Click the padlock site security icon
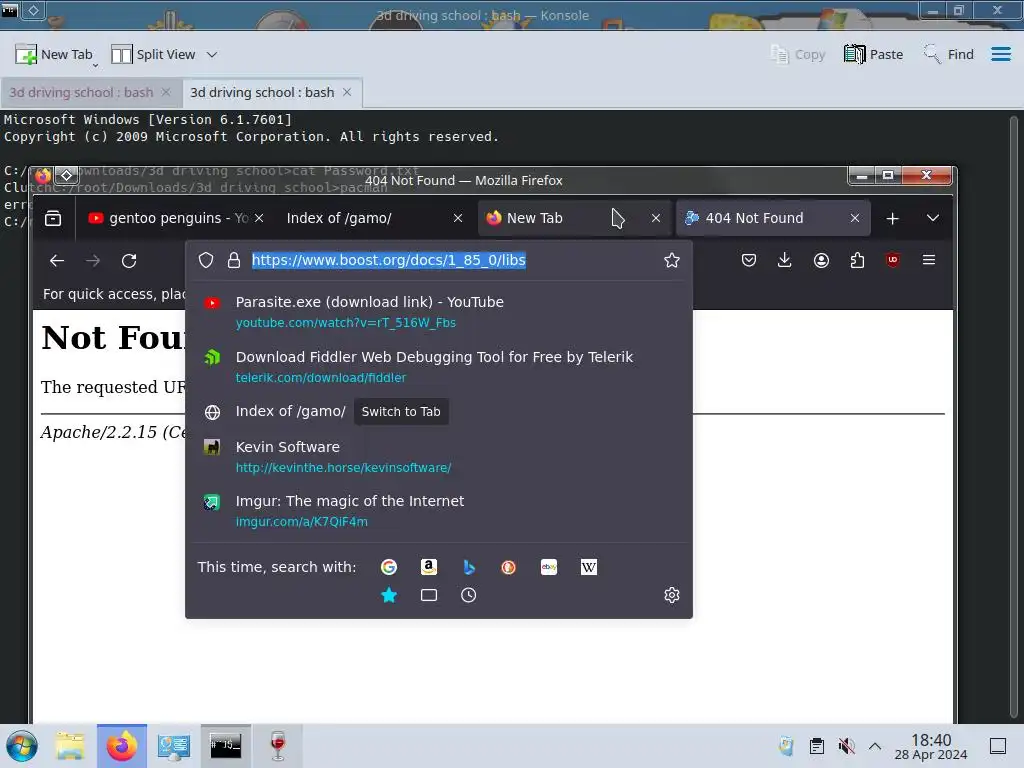Screen dimensions: 1024x768 click(234, 261)
